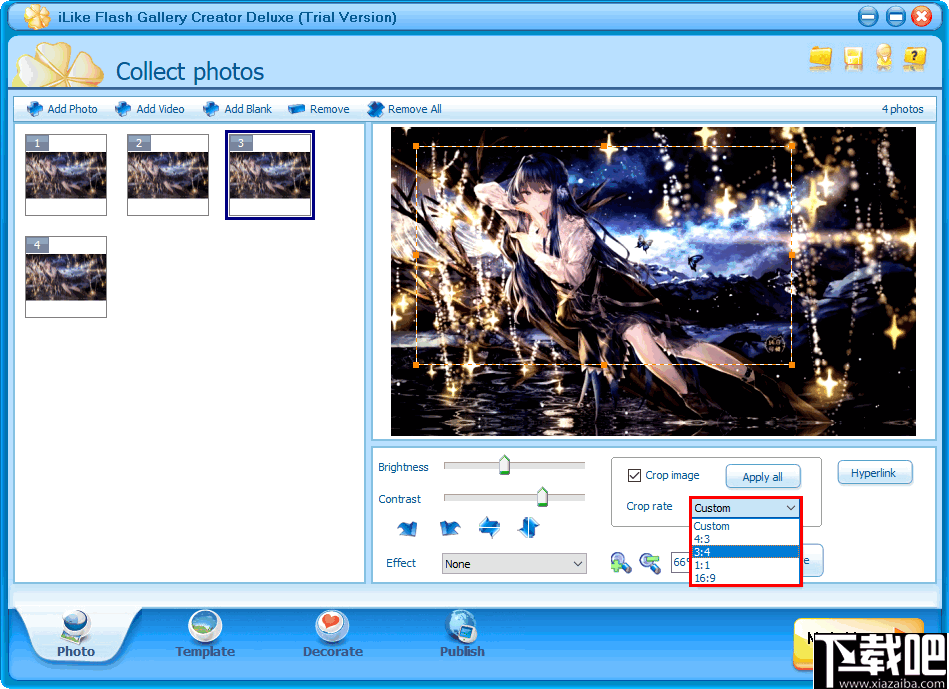
Task: Select the rotate right icon
Action: (449, 528)
